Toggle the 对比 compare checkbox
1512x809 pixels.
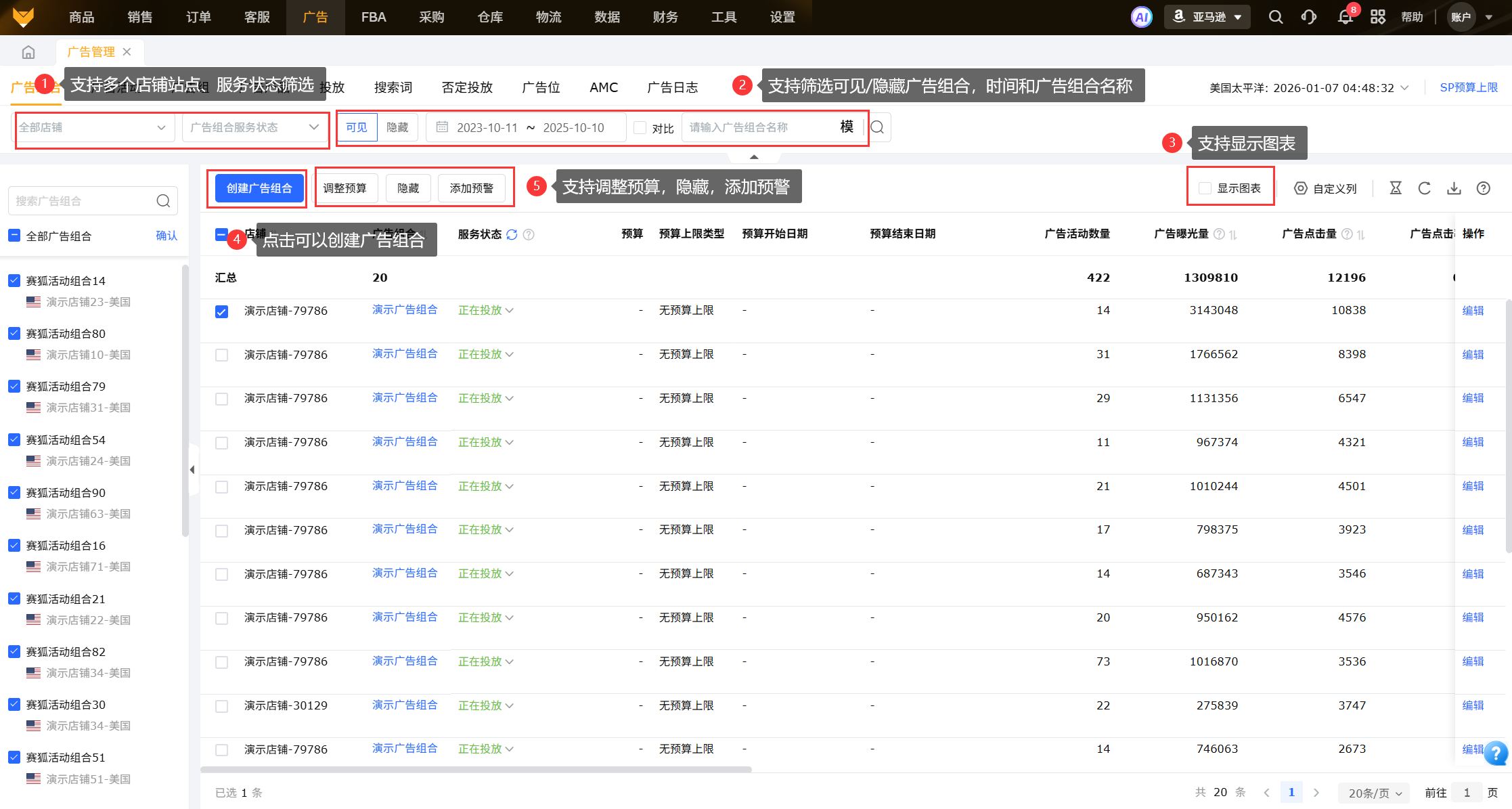click(640, 127)
